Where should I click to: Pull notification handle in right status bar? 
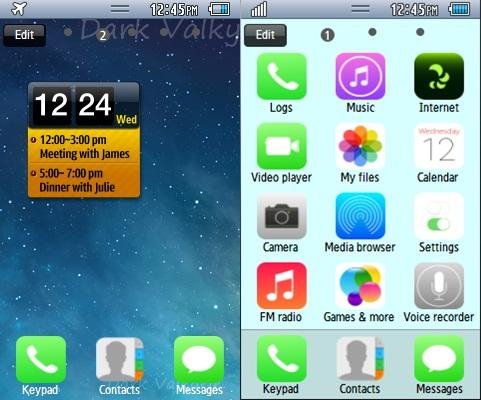pos(360,9)
